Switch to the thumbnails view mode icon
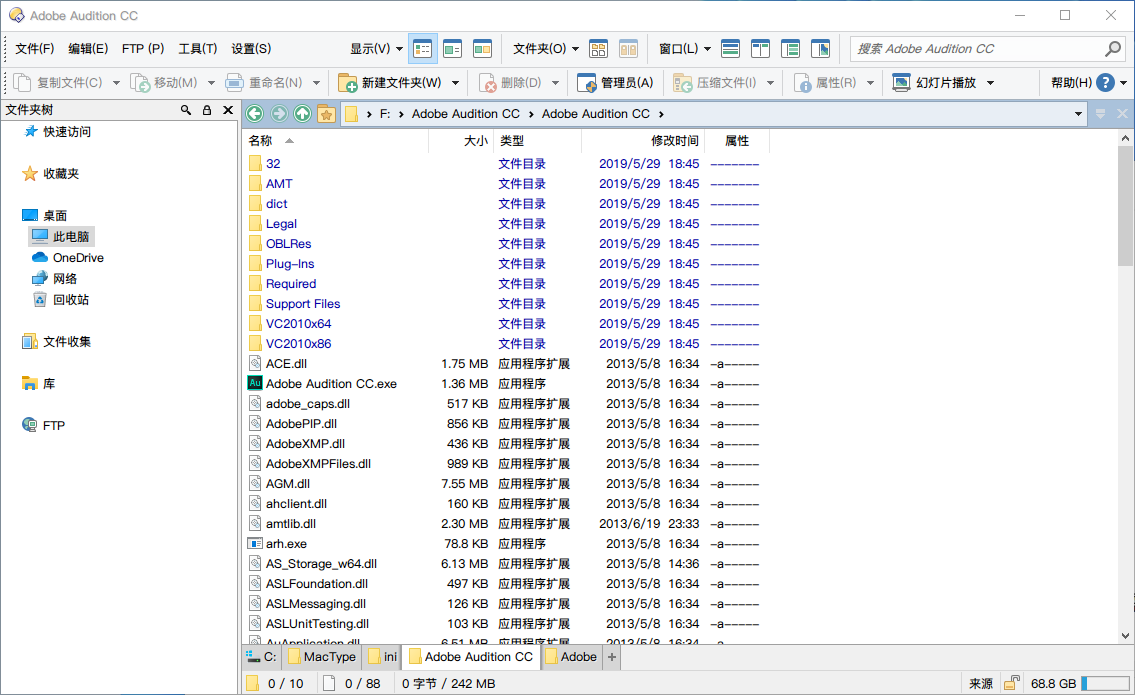The image size is (1135, 695). click(482, 49)
